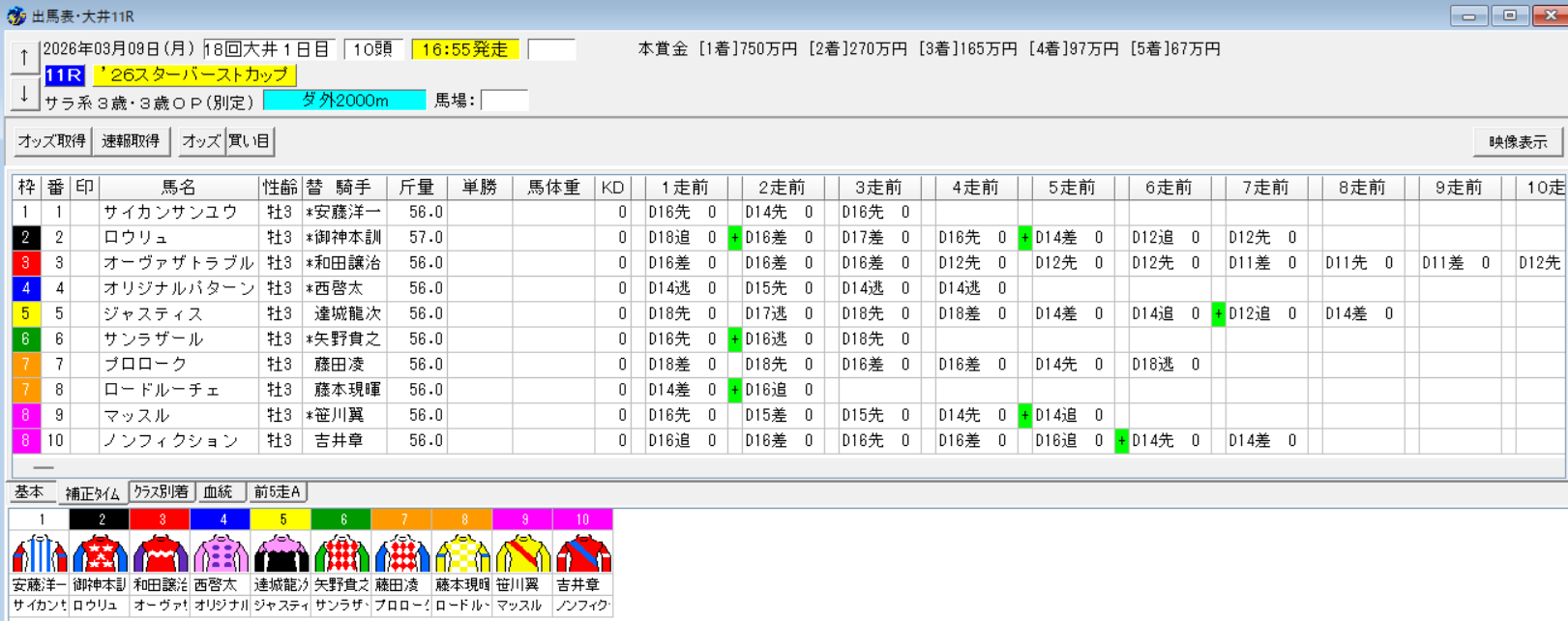Click 単勝 column header

(479, 187)
